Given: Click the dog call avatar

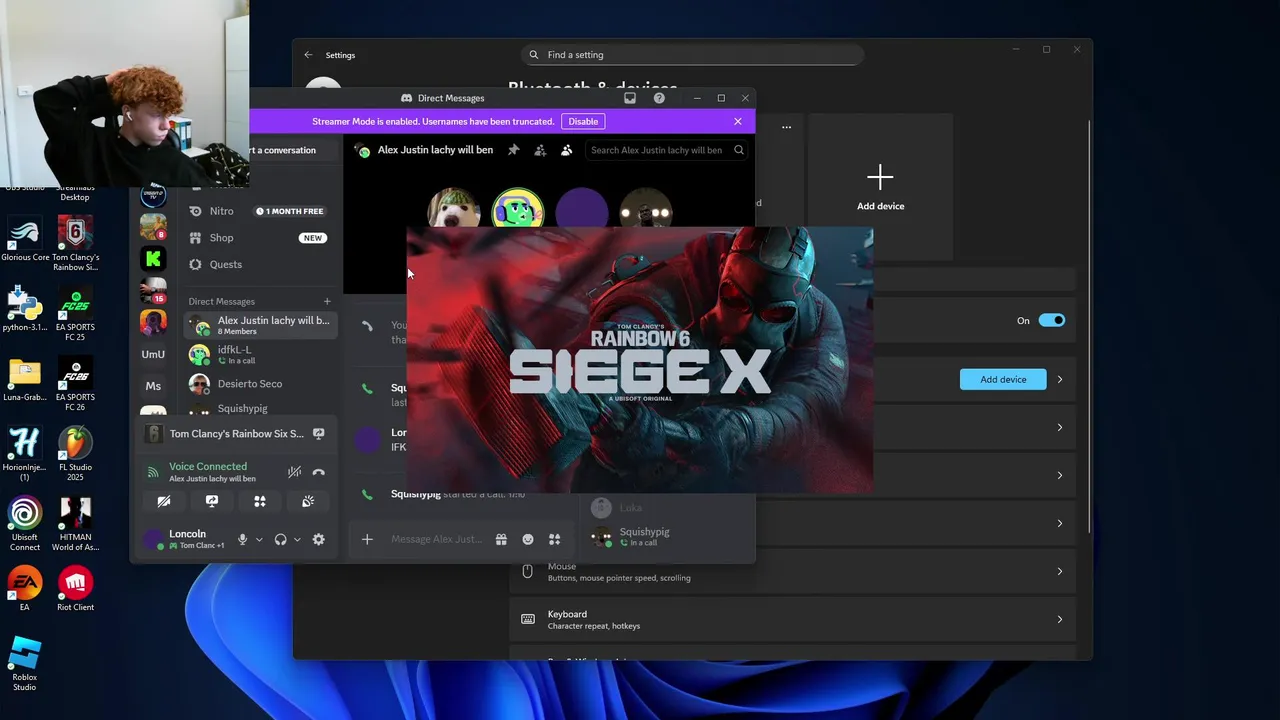Looking at the screenshot, I should [x=453, y=210].
